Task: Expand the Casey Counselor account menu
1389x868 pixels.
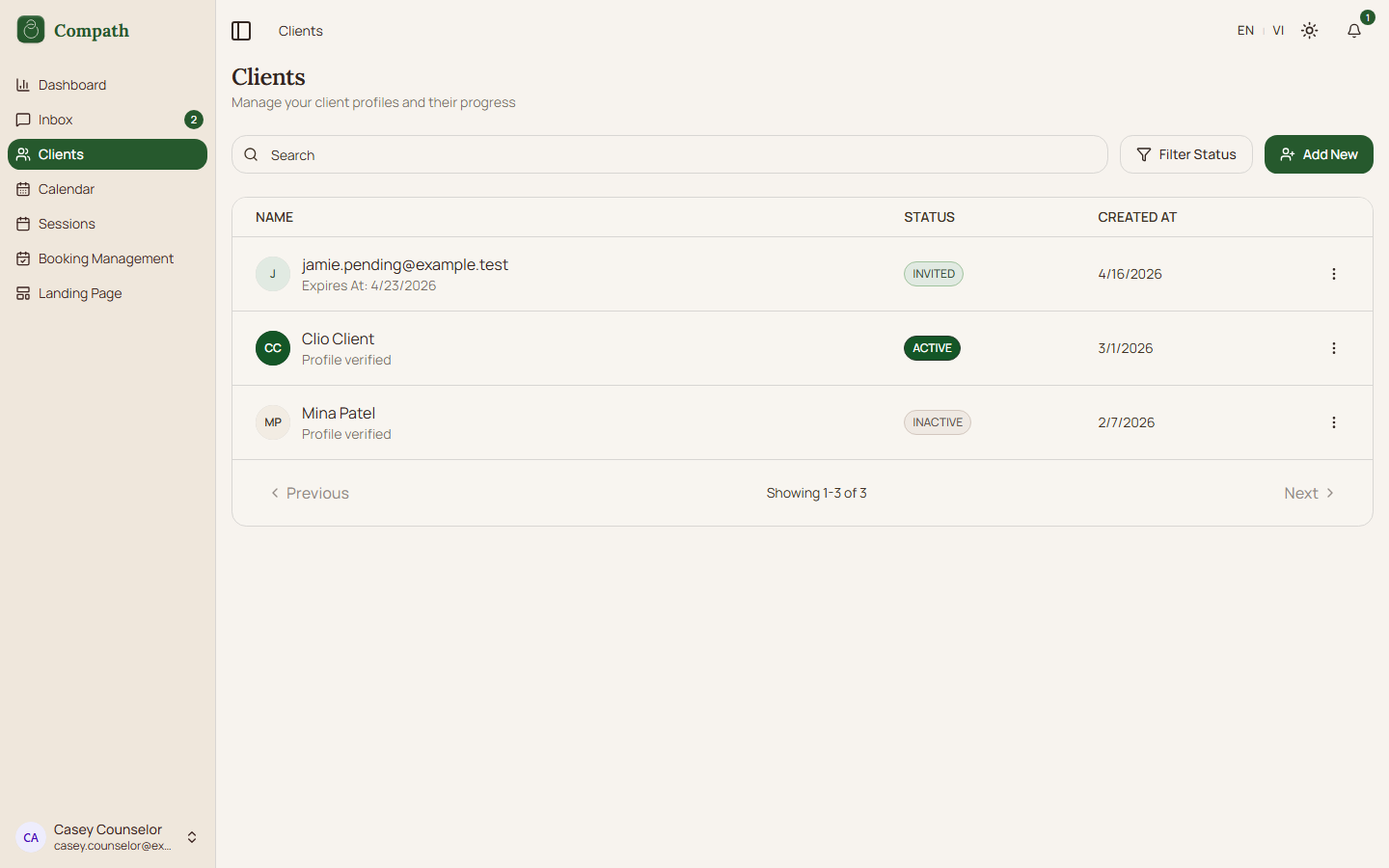Action: click(x=107, y=837)
